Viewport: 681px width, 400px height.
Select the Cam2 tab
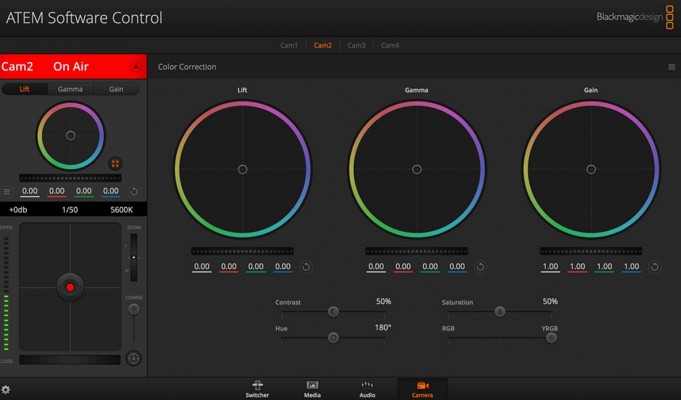tap(323, 45)
